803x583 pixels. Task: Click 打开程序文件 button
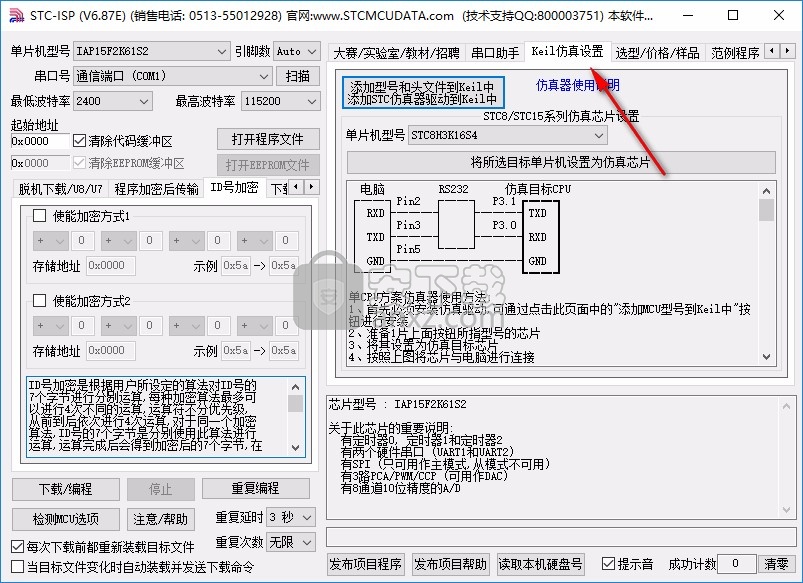tap(268, 139)
